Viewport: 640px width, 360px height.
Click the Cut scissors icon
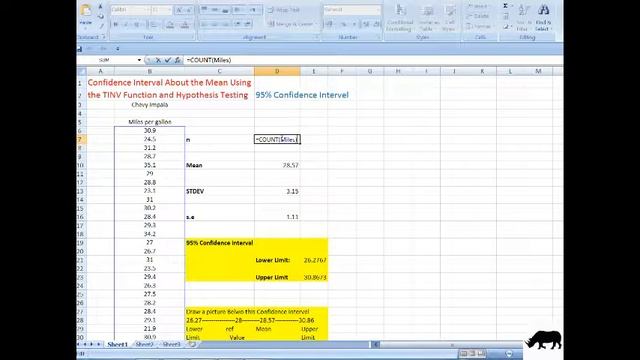[x=101, y=7]
